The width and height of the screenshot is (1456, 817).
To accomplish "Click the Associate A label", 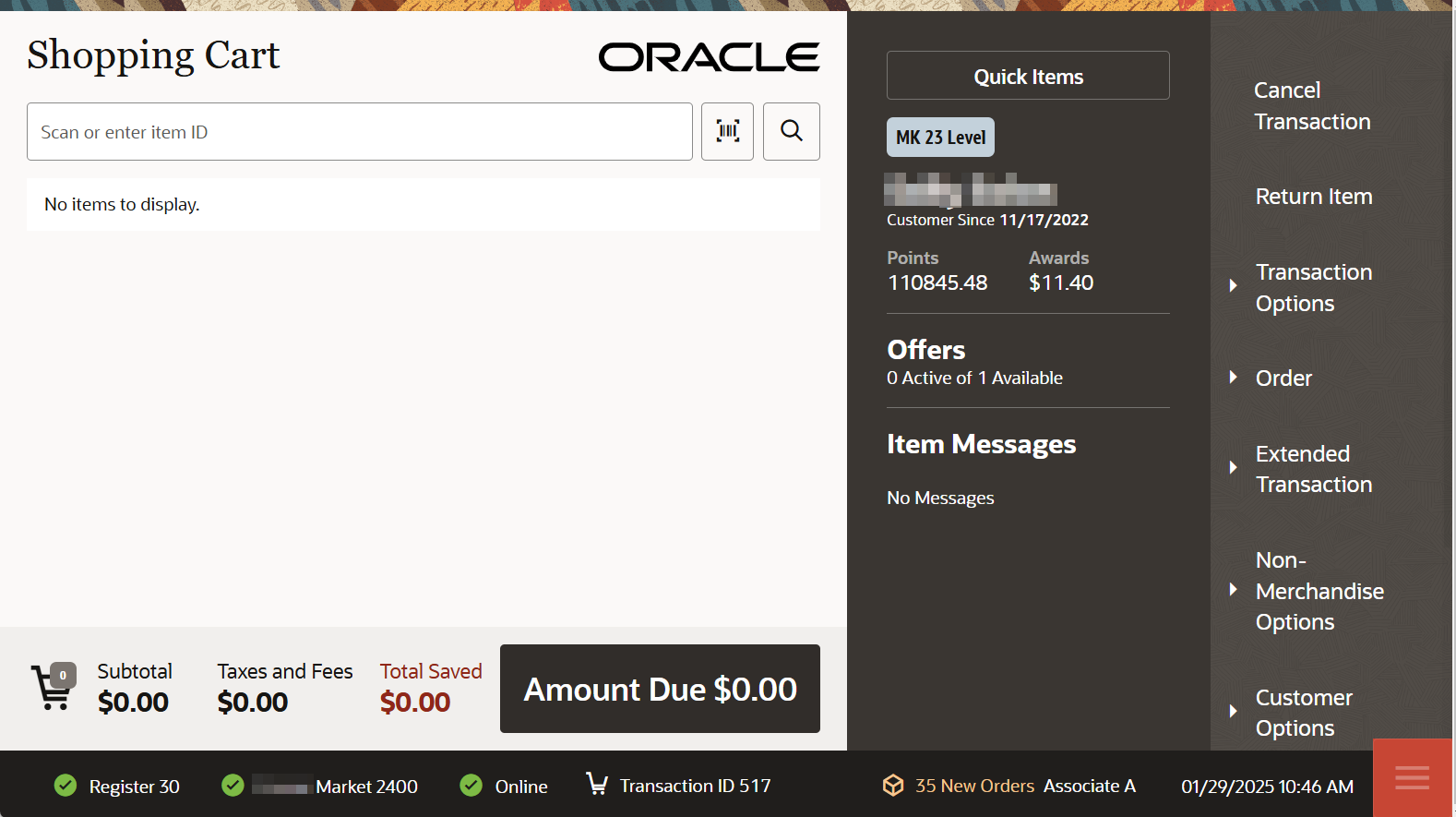I will point(1089,786).
